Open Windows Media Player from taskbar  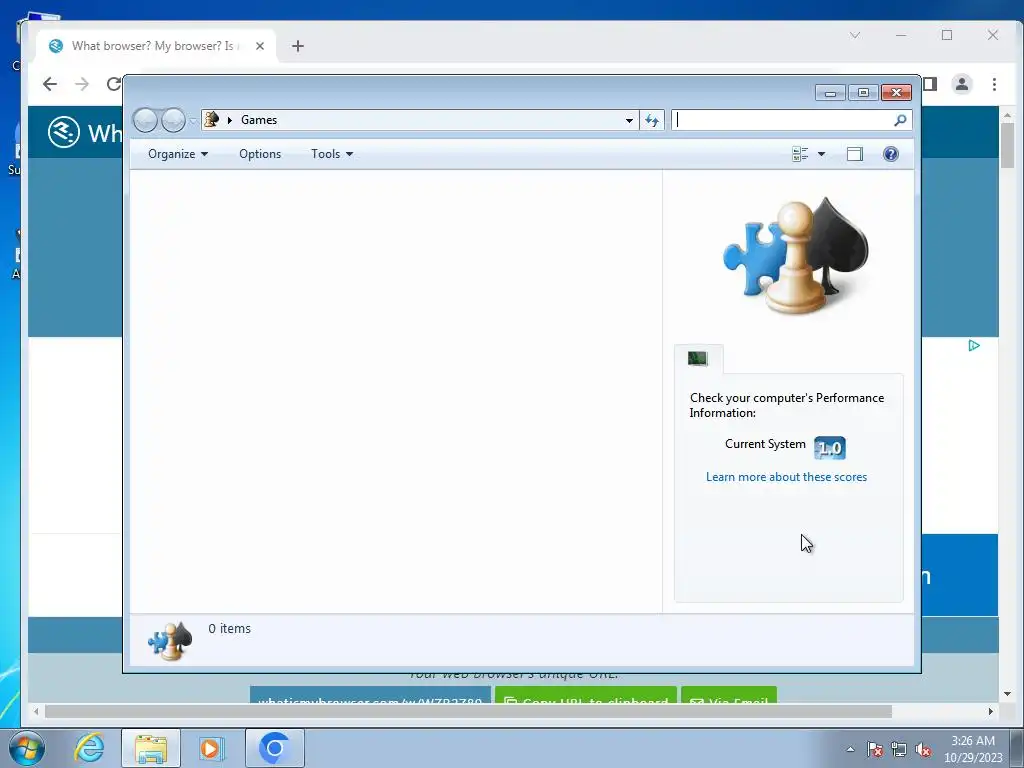(211, 748)
